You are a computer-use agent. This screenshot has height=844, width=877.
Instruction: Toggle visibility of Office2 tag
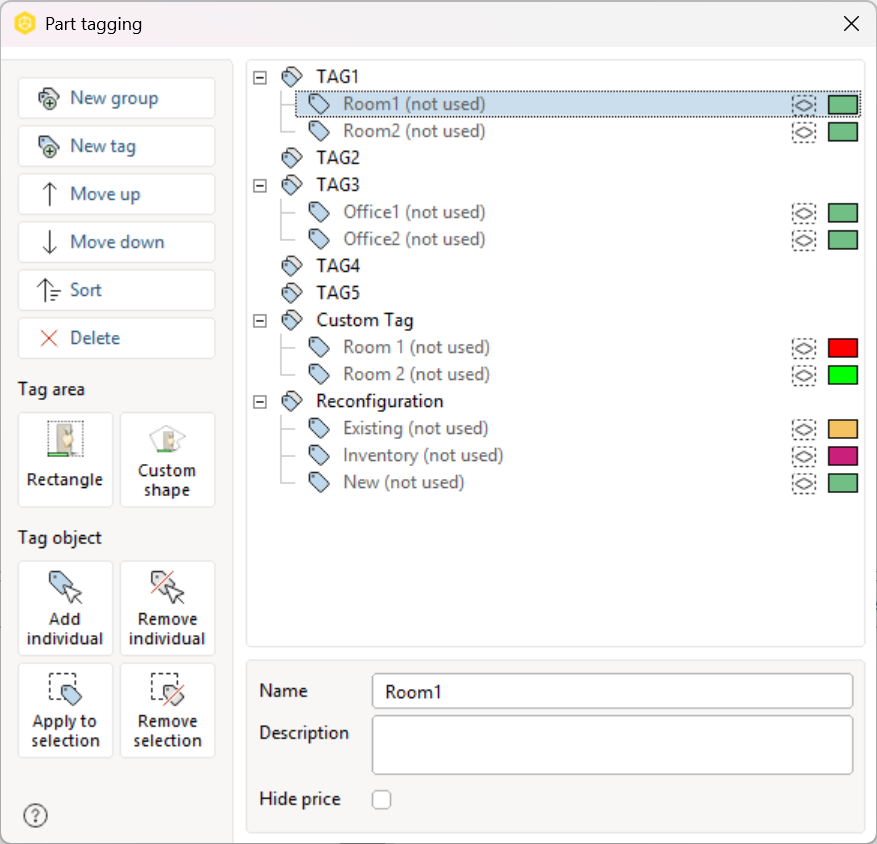[x=804, y=240]
